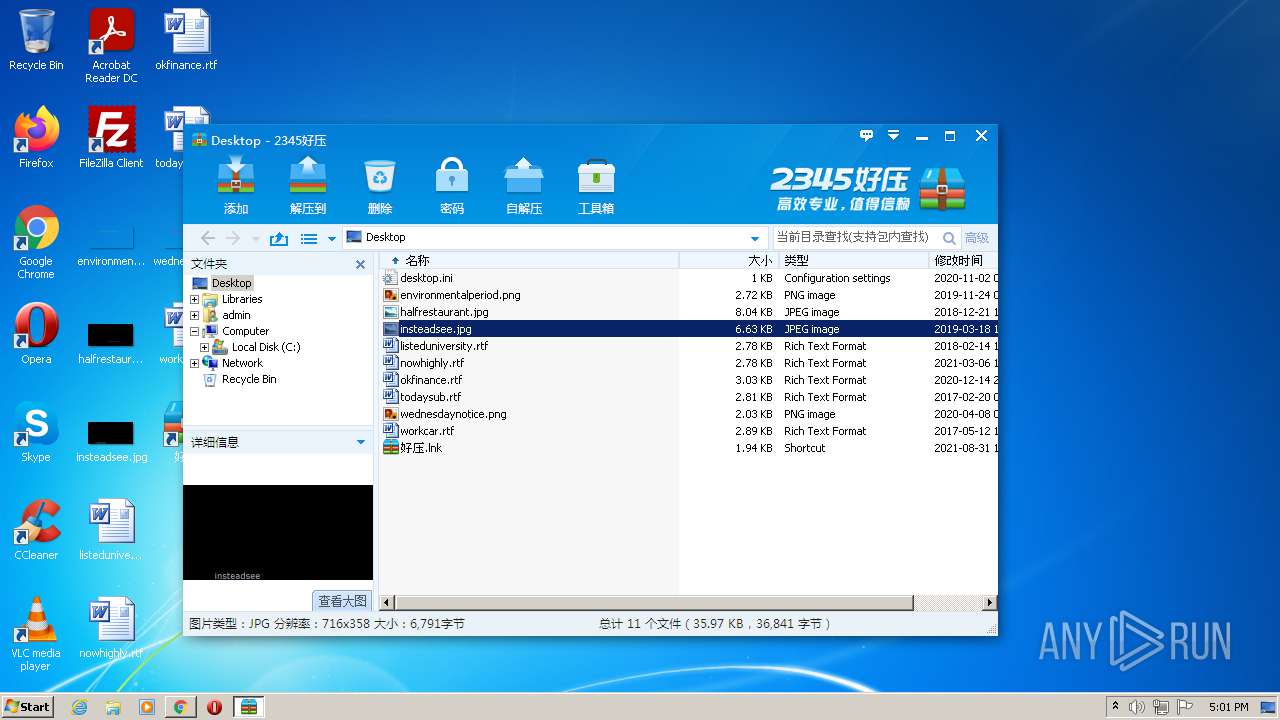
Task: Click the instreadsee preview thumbnail
Action: 278,532
